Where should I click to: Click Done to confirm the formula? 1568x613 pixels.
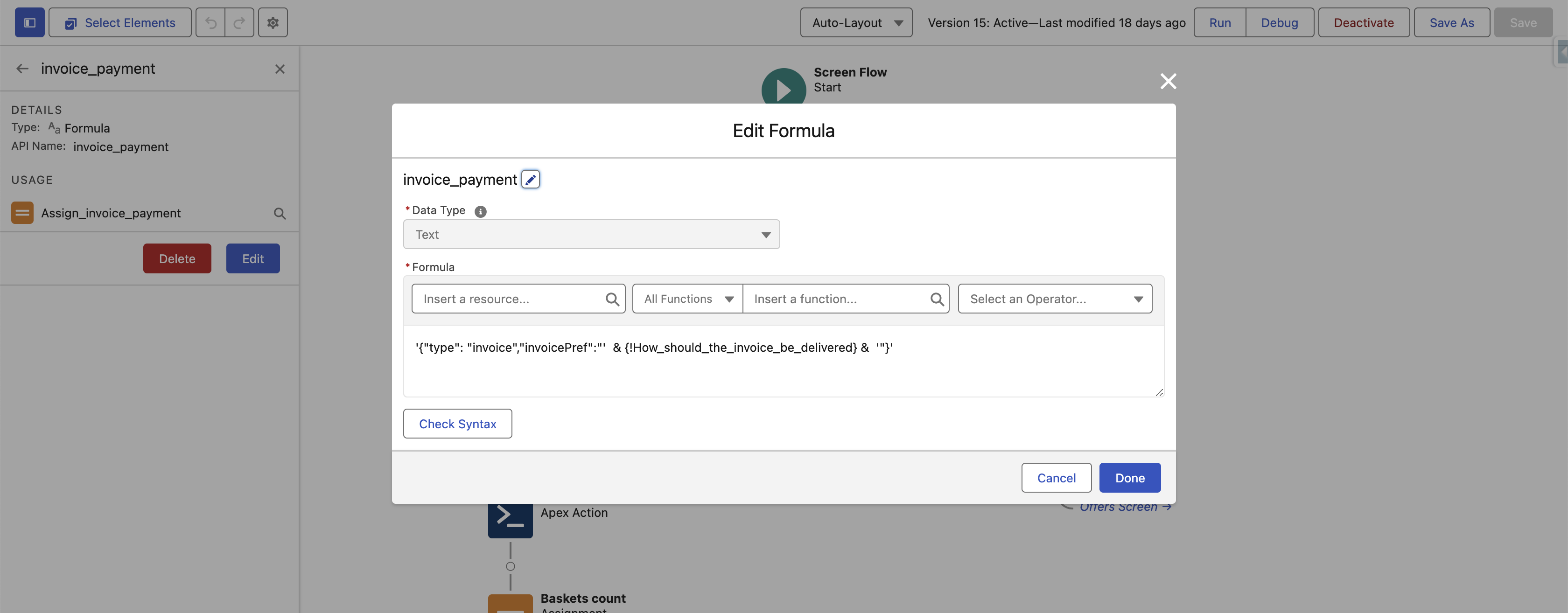point(1129,478)
